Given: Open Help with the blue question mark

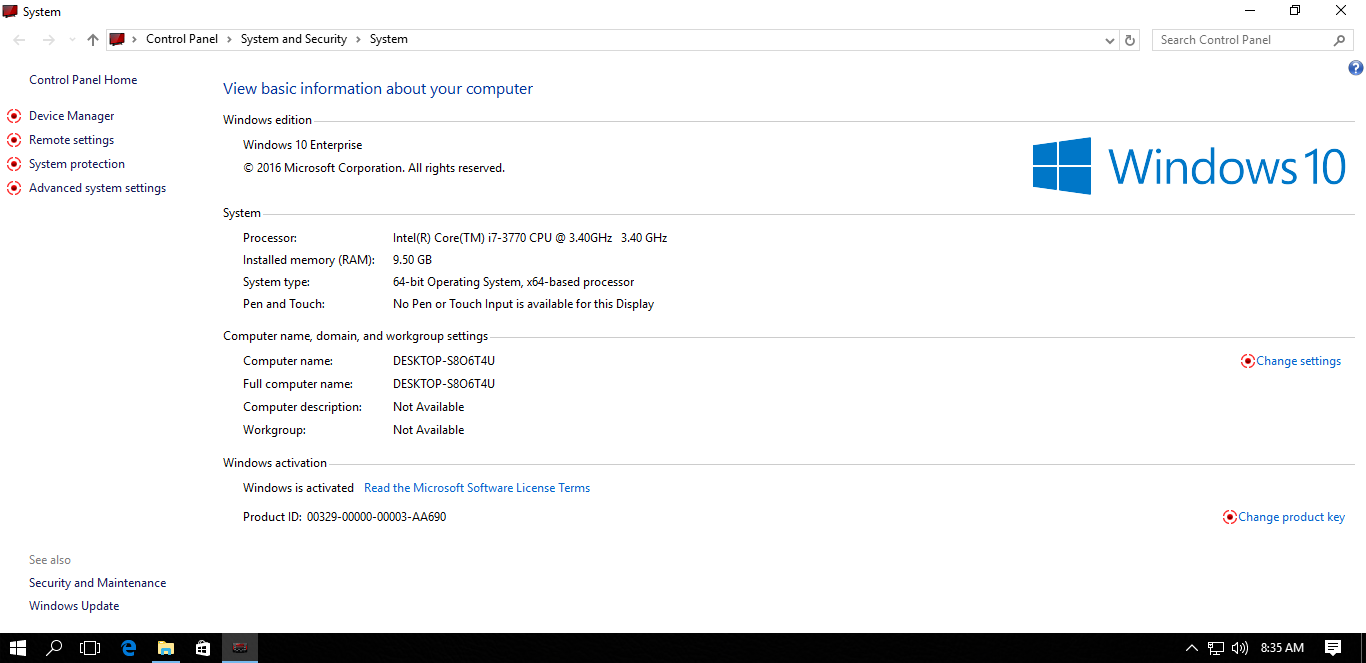Looking at the screenshot, I should 1355,68.
